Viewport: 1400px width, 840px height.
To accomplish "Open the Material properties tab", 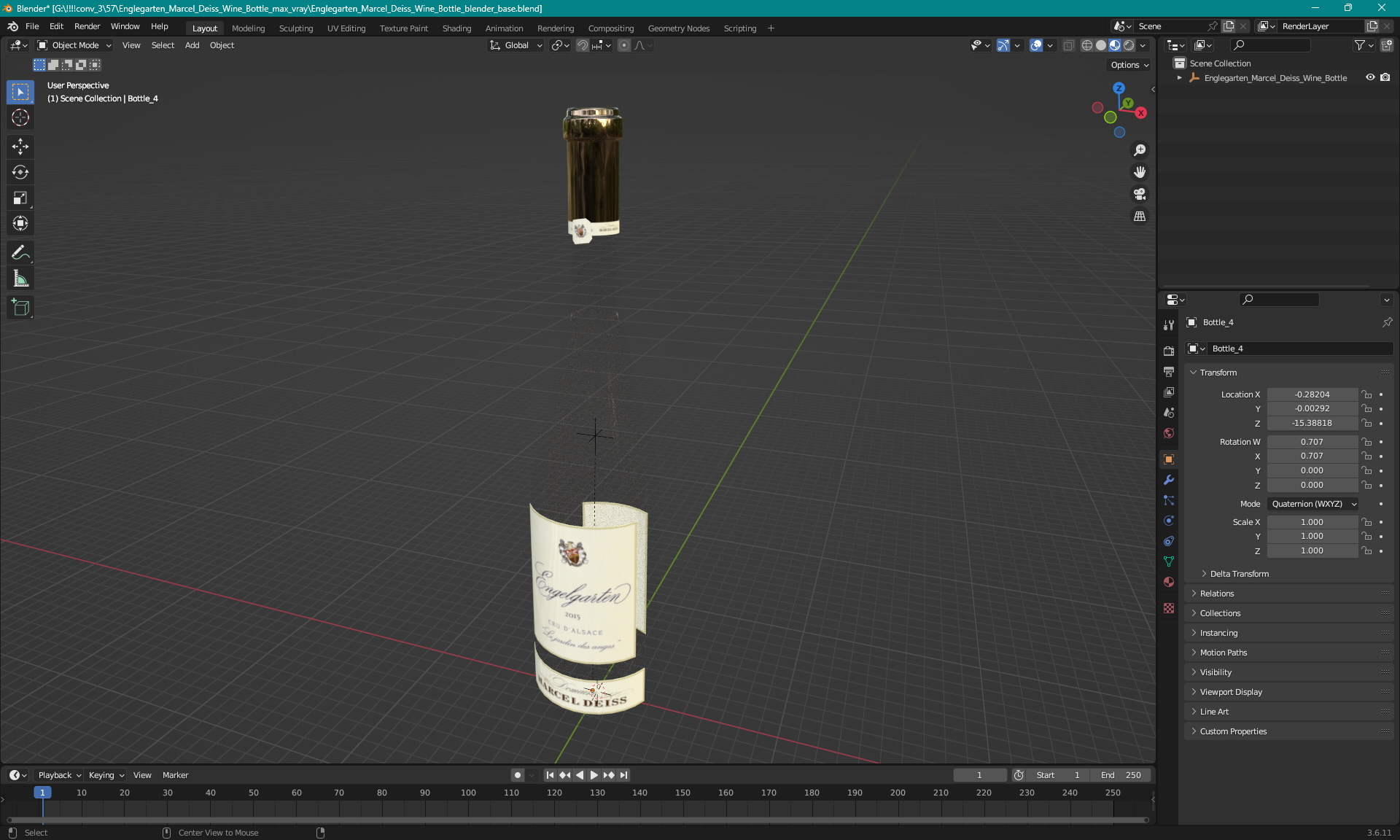I will pyautogui.click(x=1169, y=582).
